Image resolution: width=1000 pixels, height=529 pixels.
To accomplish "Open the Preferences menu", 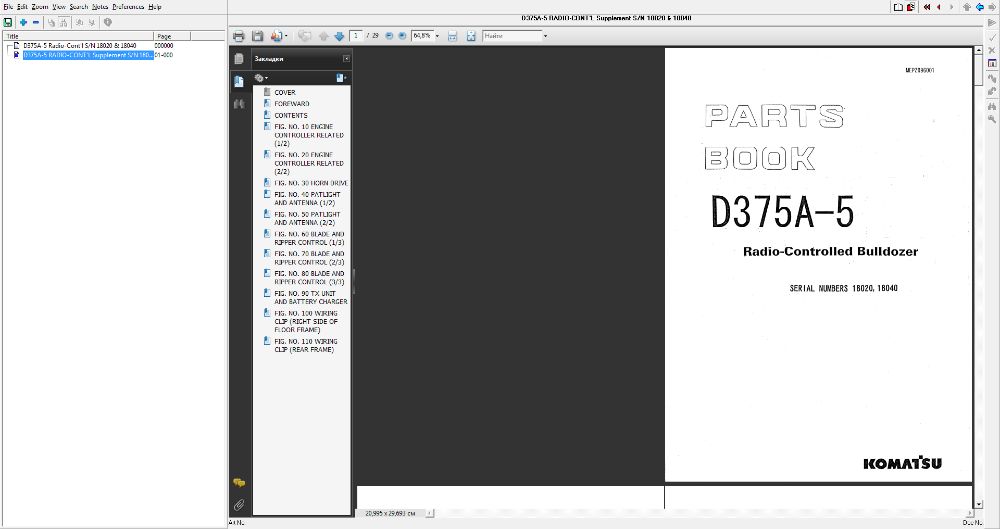I will (128, 6).
